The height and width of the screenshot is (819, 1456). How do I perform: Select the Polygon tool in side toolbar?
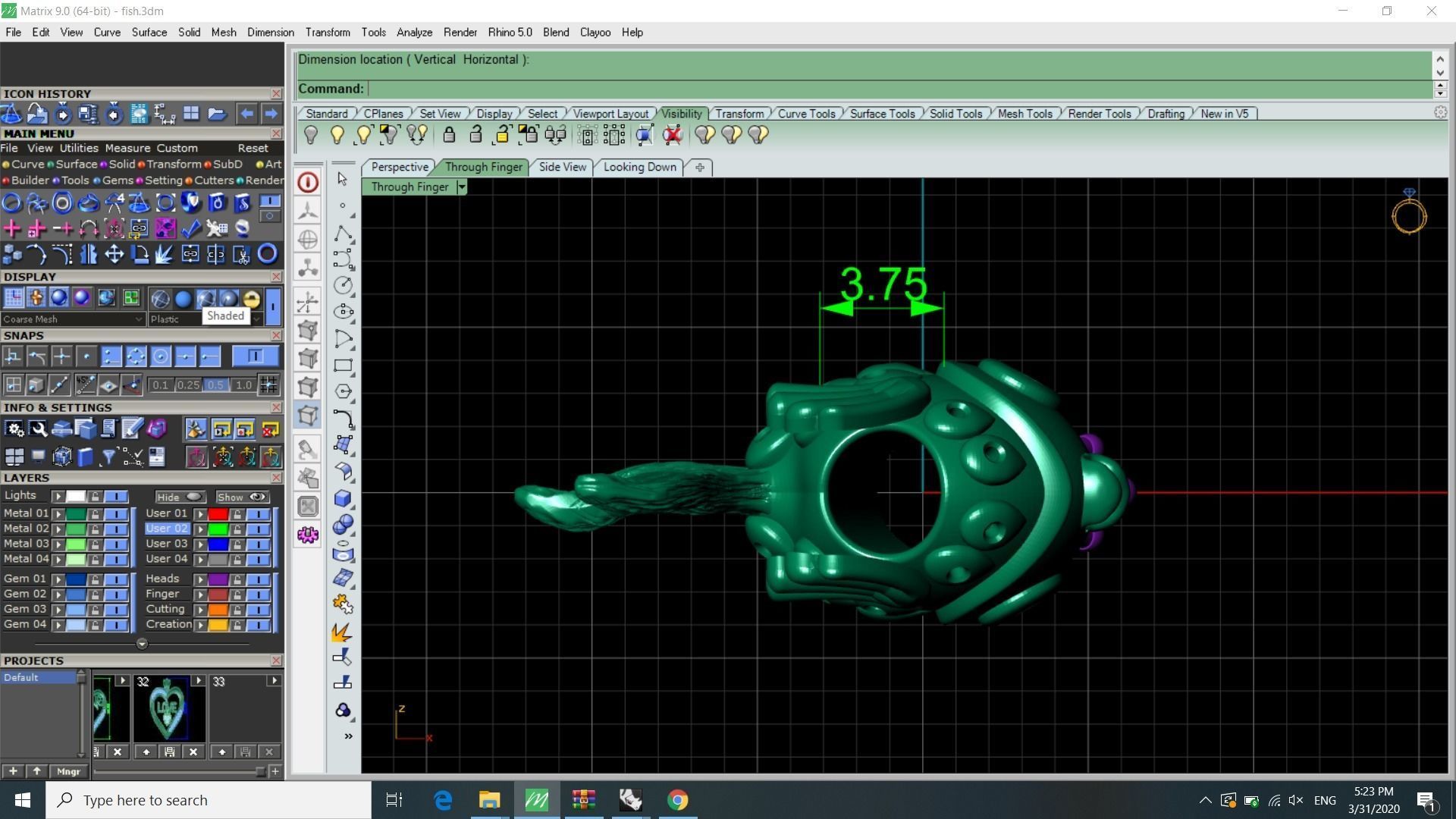[343, 391]
